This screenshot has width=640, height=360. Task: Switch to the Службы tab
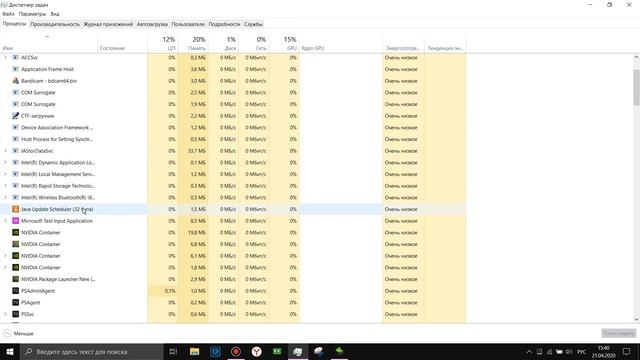(x=253, y=24)
